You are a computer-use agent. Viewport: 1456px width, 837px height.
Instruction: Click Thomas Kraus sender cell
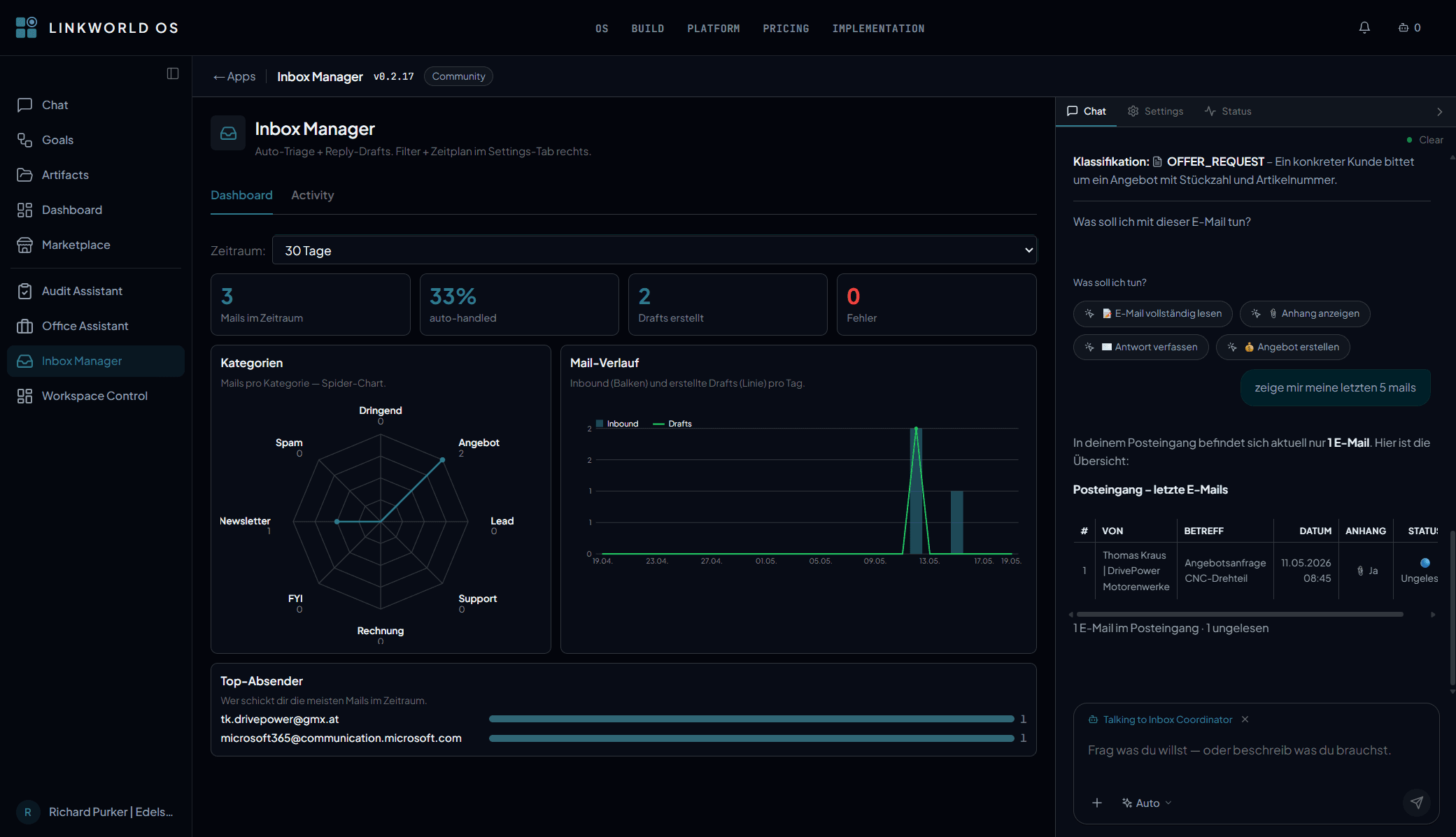click(x=1136, y=571)
